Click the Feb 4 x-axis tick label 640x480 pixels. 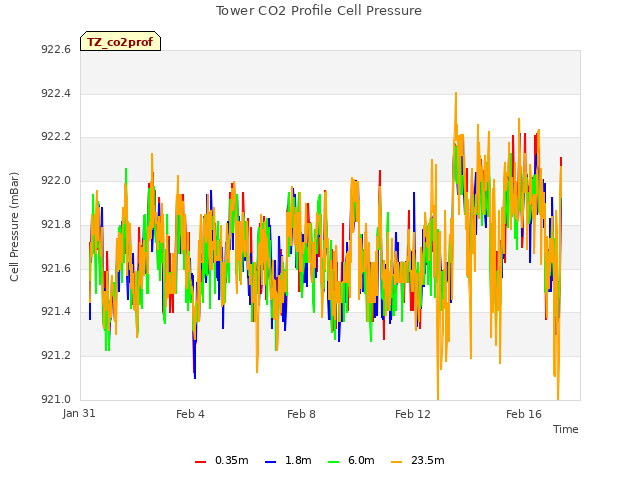click(190, 414)
